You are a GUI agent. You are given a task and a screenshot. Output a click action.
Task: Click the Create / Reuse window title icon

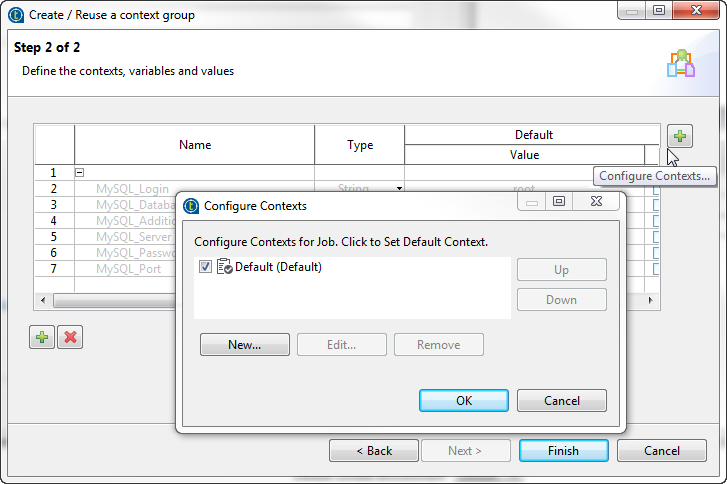pyautogui.click(x=15, y=15)
